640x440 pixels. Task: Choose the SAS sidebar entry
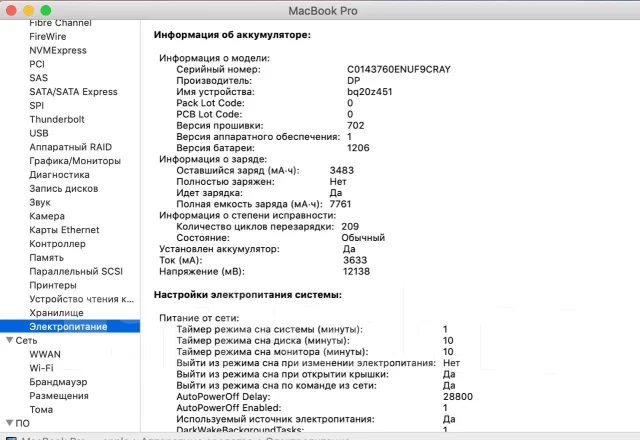(38, 78)
